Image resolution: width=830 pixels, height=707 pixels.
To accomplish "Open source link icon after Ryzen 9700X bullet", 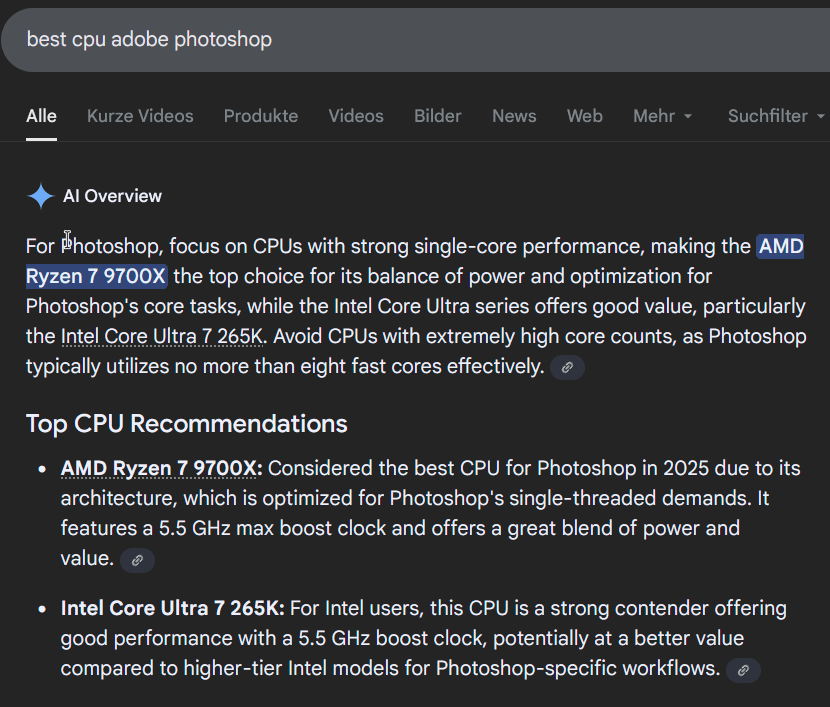I will coord(137,560).
